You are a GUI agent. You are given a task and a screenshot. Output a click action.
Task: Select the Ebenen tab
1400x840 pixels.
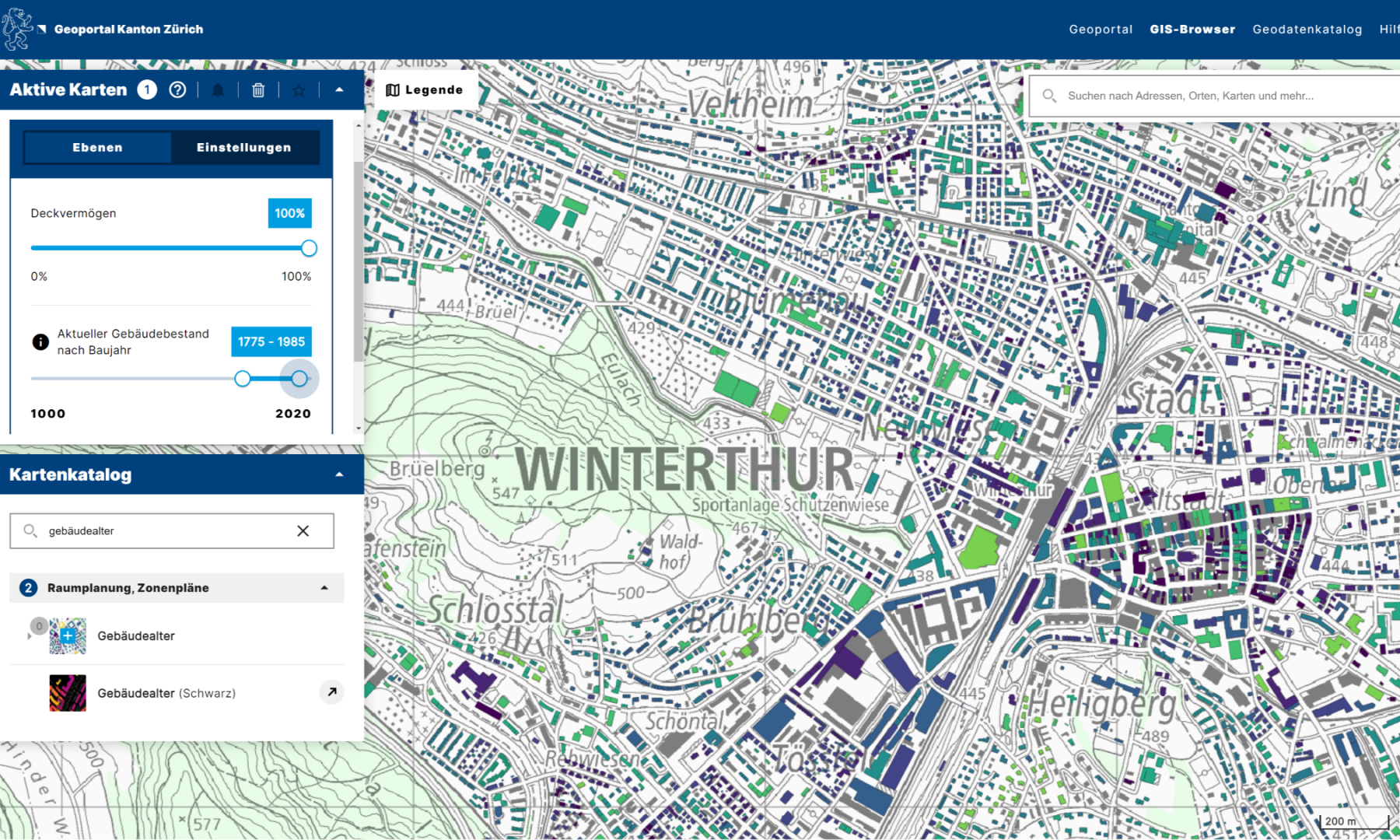point(98,147)
